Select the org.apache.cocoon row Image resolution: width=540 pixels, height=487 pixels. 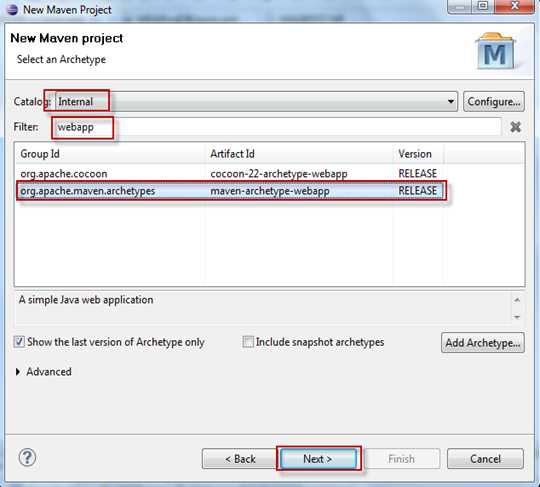(230, 174)
